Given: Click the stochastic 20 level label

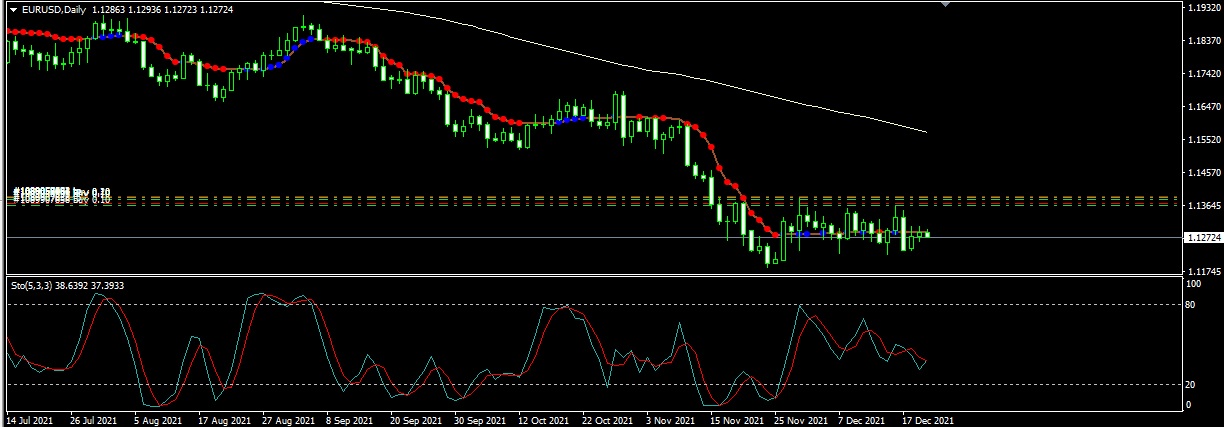Looking at the screenshot, I should point(1192,385).
